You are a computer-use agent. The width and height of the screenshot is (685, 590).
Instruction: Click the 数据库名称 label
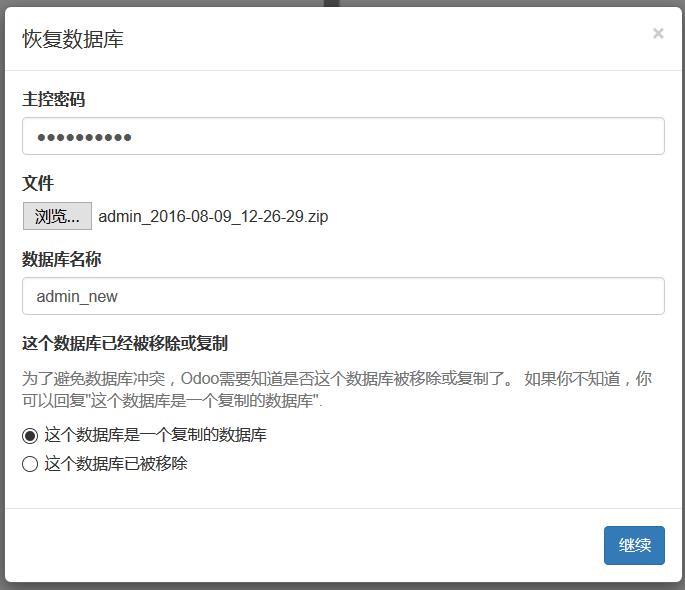(62, 259)
